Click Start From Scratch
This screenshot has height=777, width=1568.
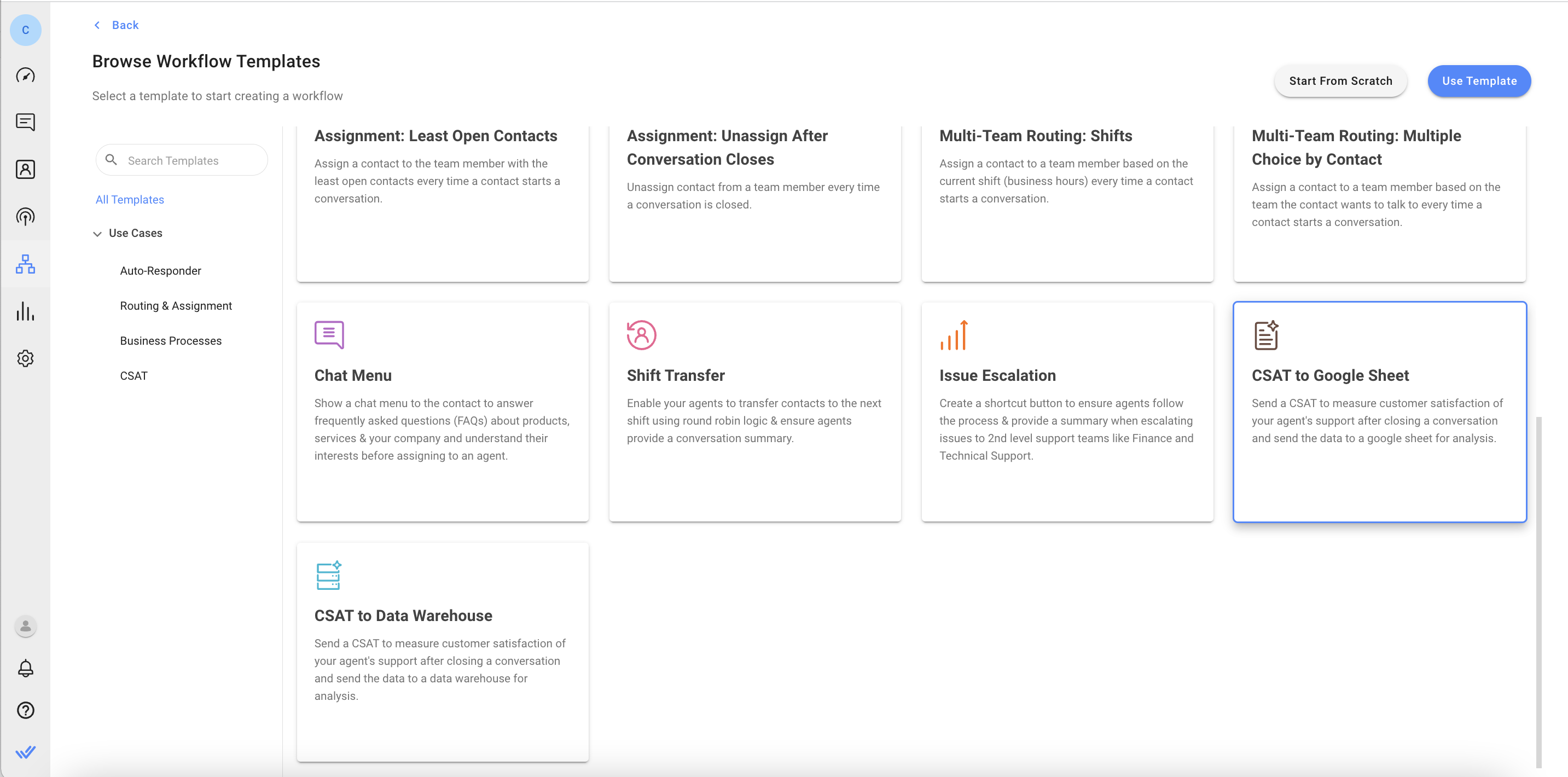[1340, 81]
